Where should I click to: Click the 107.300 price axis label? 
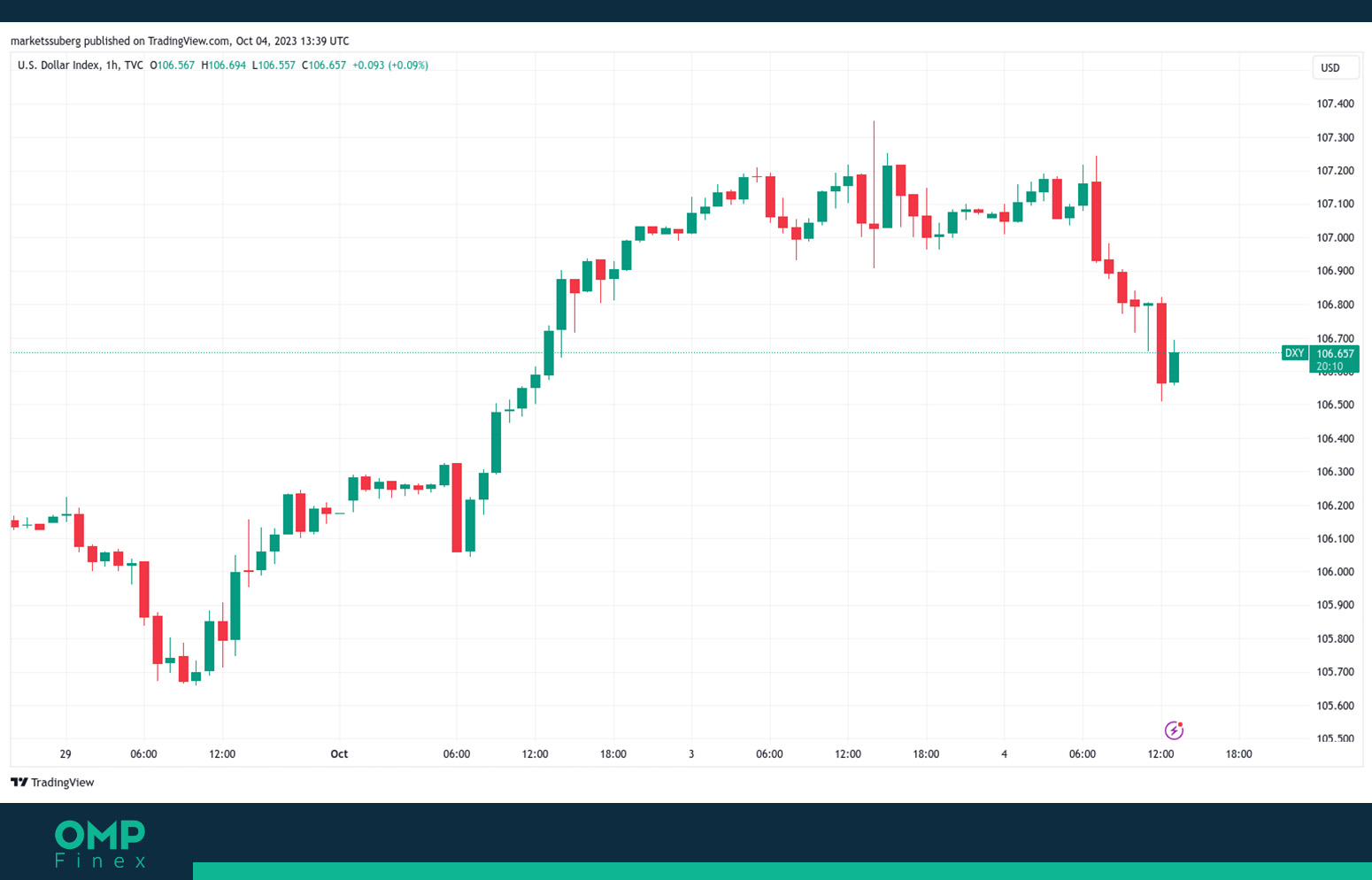[1335, 137]
